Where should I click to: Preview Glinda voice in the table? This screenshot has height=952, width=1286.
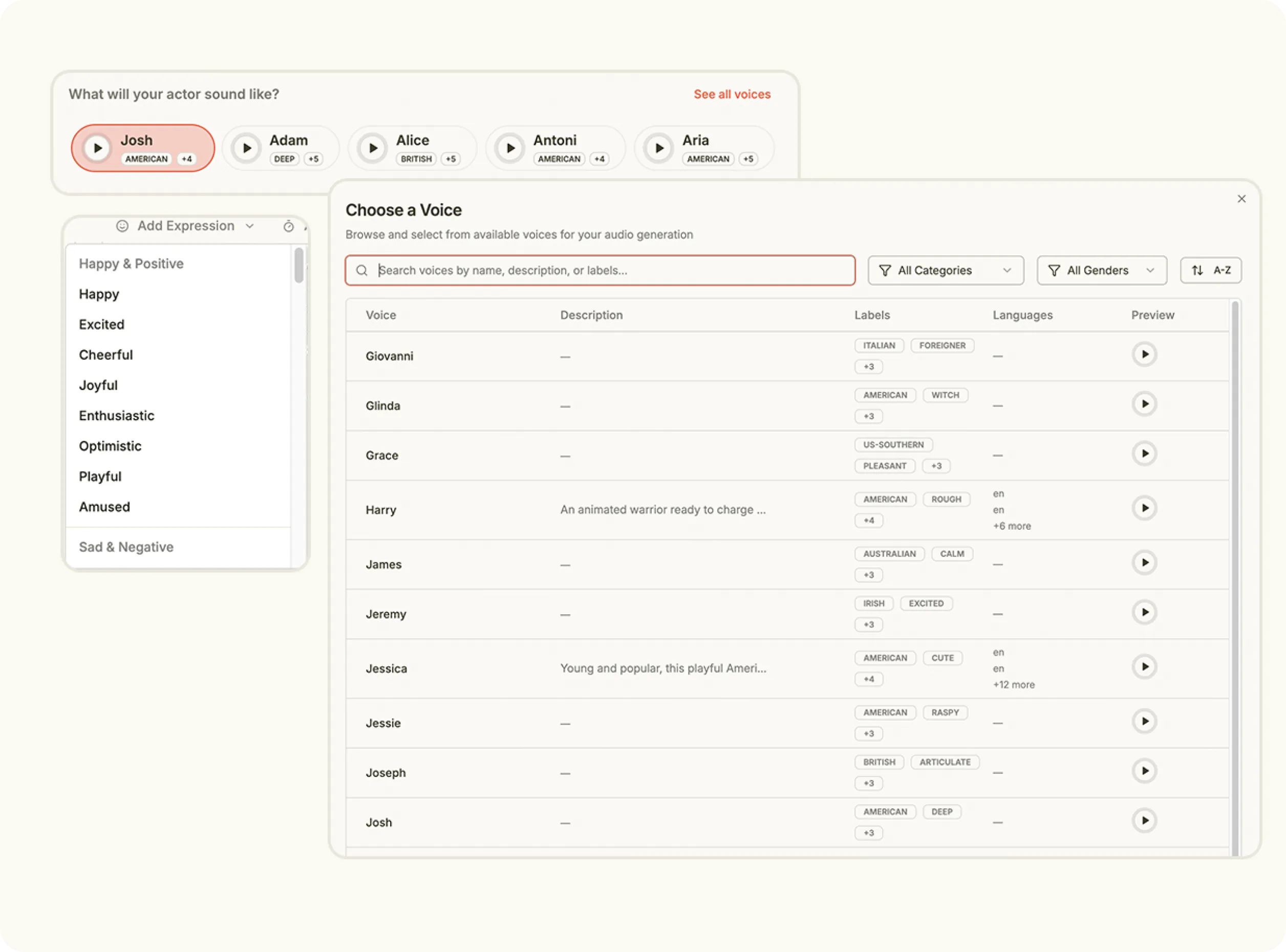(x=1145, y=404)
